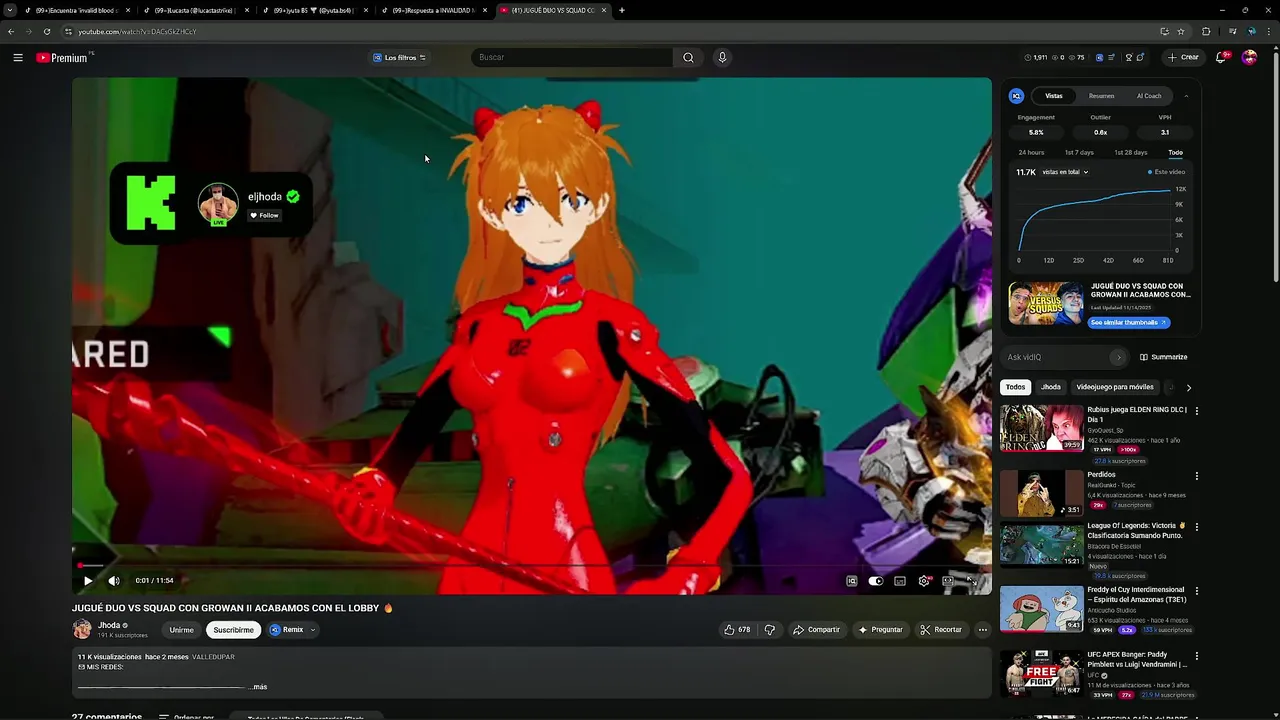Open the Los filtros dropdown
Viewport: 1280px width, 720px height.
click(399, 58)
